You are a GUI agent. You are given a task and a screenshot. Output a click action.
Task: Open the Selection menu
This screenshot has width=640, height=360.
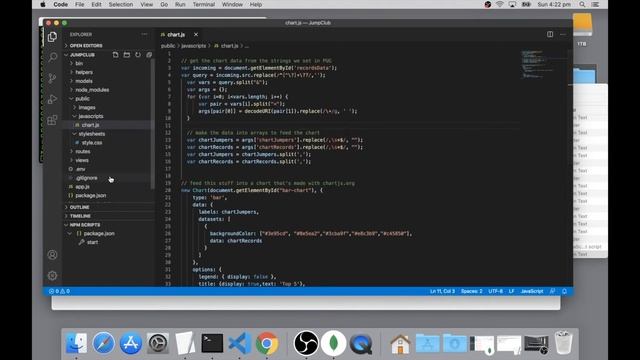[121, 4]
